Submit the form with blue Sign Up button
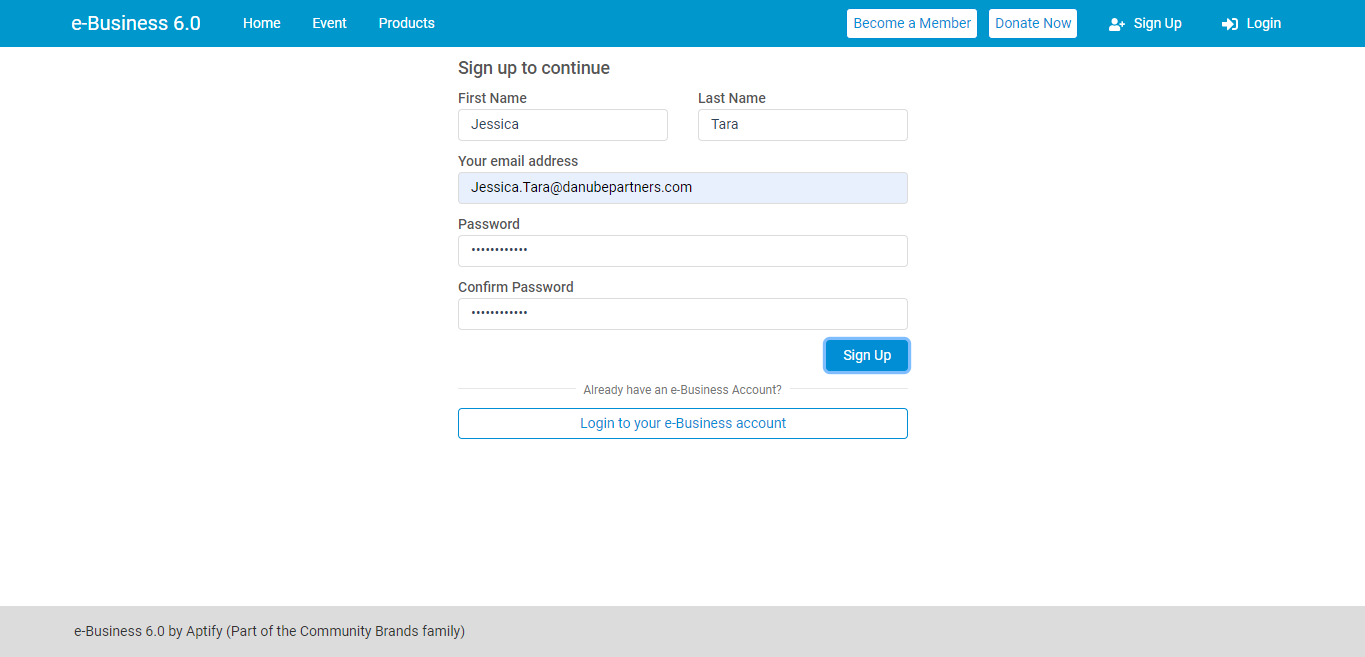Image resolution: width=1365 pixels, height=657 pixels. [867, 355]
